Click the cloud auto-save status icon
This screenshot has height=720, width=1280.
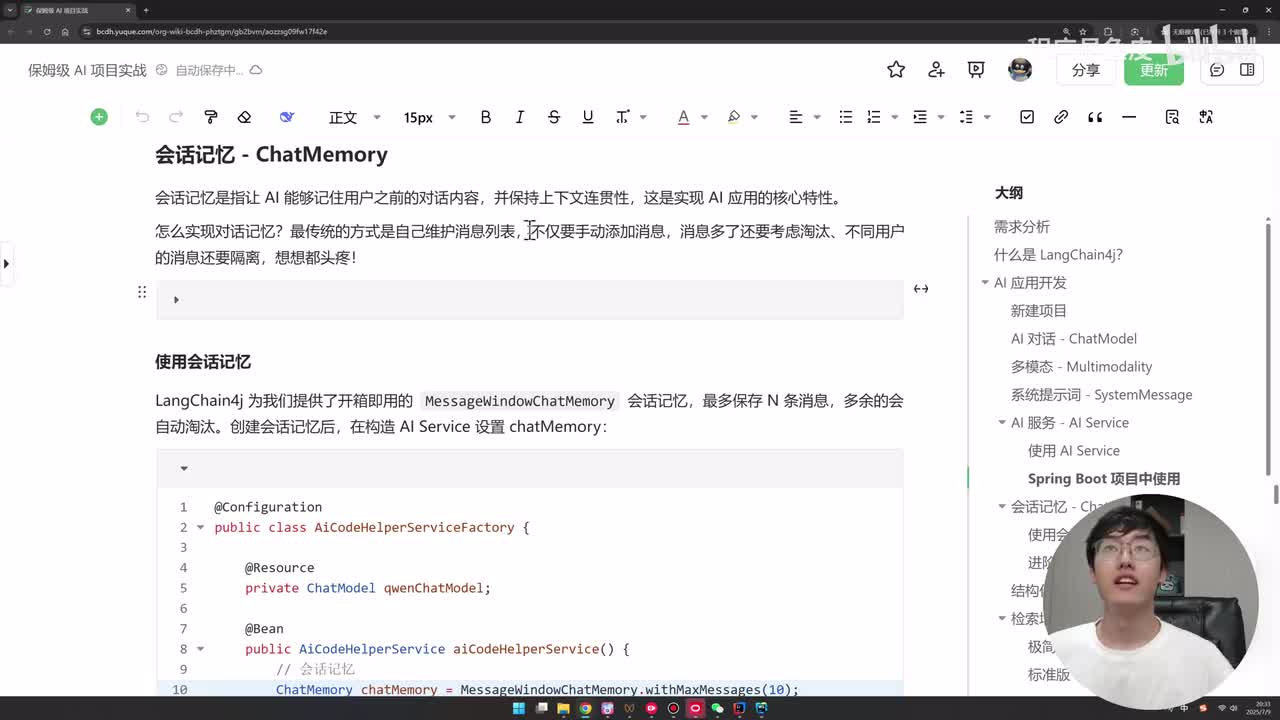[256, 70]
